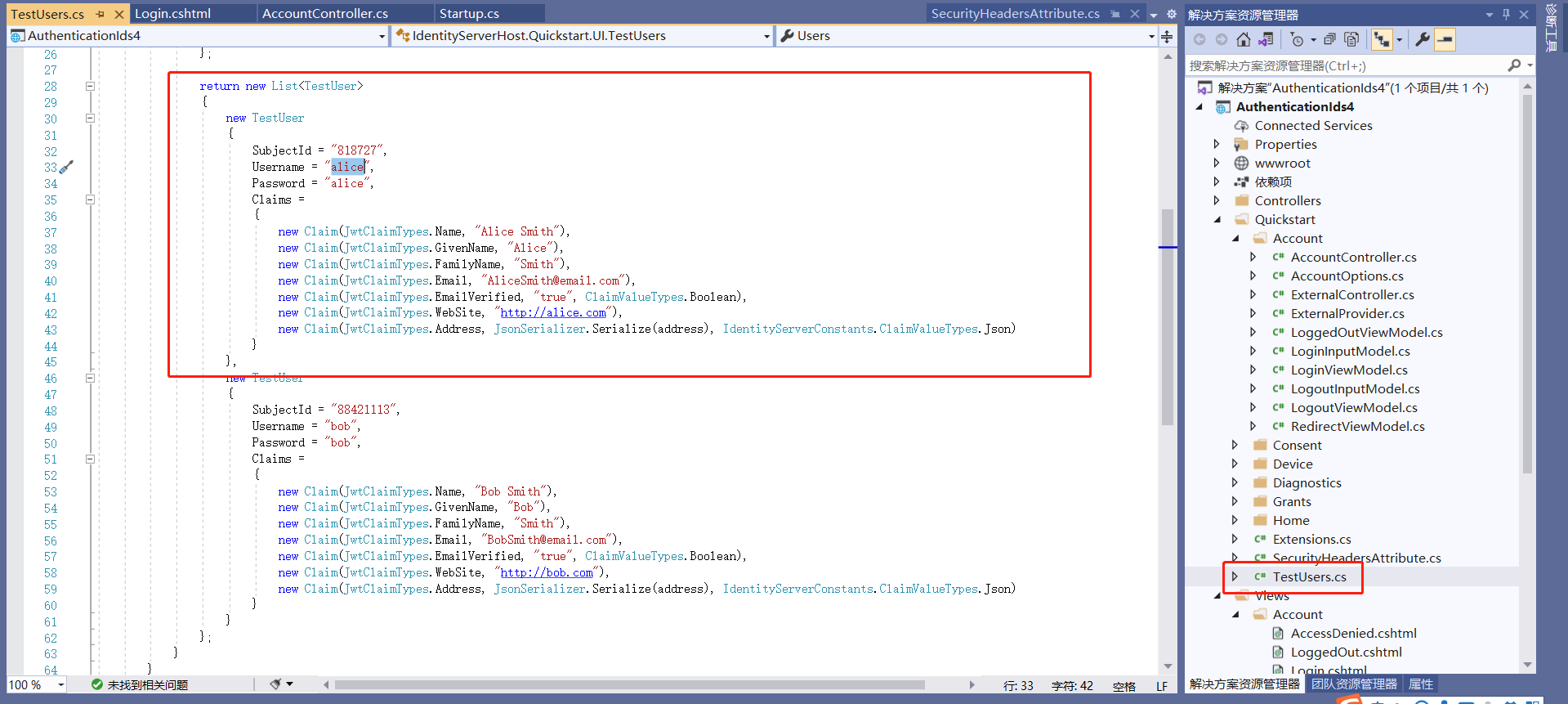
Task: Collapse the code block at line 30
Action: point(90,119)
